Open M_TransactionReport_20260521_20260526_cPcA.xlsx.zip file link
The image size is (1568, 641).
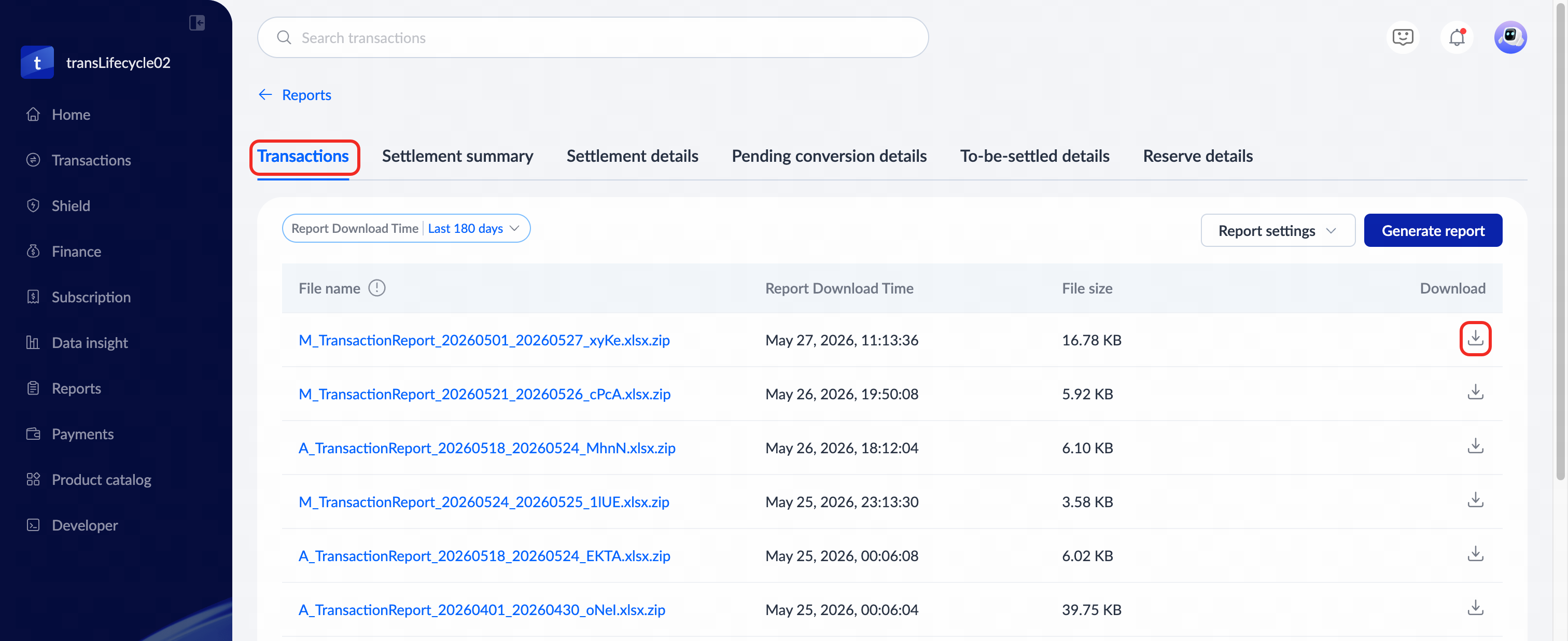[x=484, y=395]
